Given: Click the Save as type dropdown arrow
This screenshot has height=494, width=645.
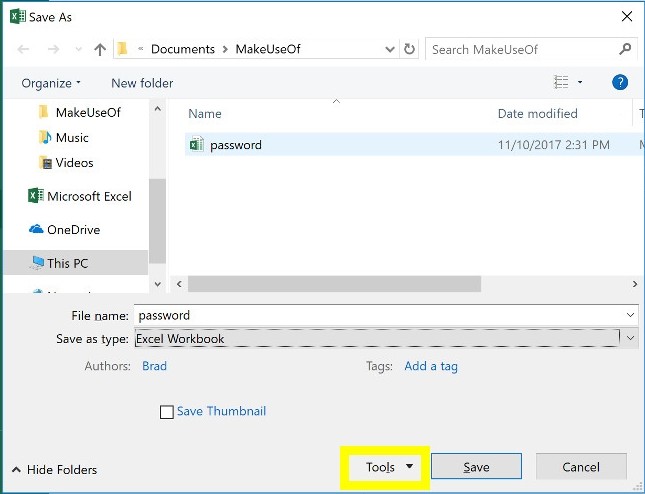Looking at the screenshot, I should coord(630,339).
